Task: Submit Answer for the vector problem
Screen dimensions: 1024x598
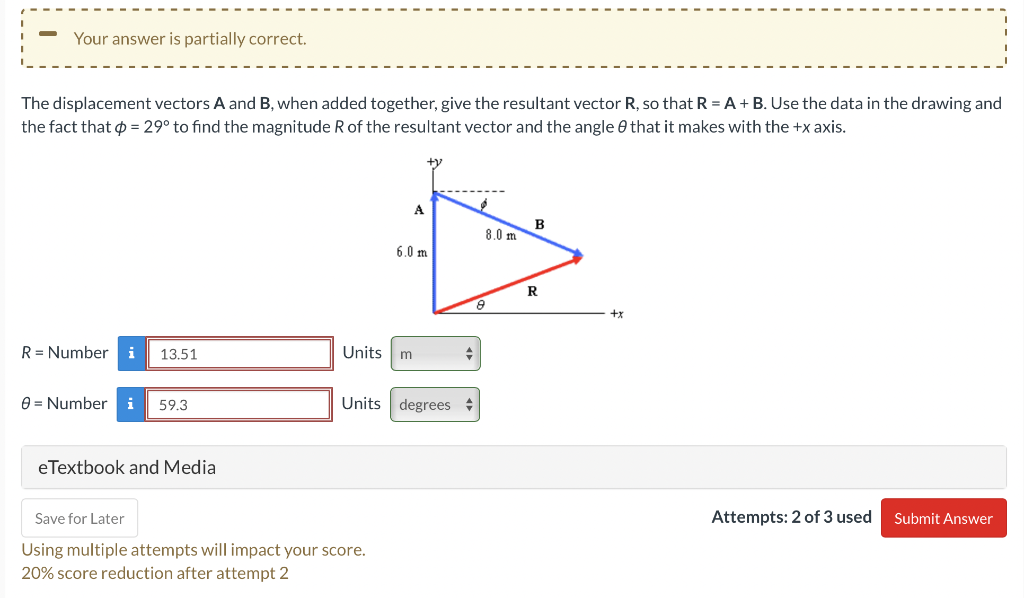Action: (943, 518)
